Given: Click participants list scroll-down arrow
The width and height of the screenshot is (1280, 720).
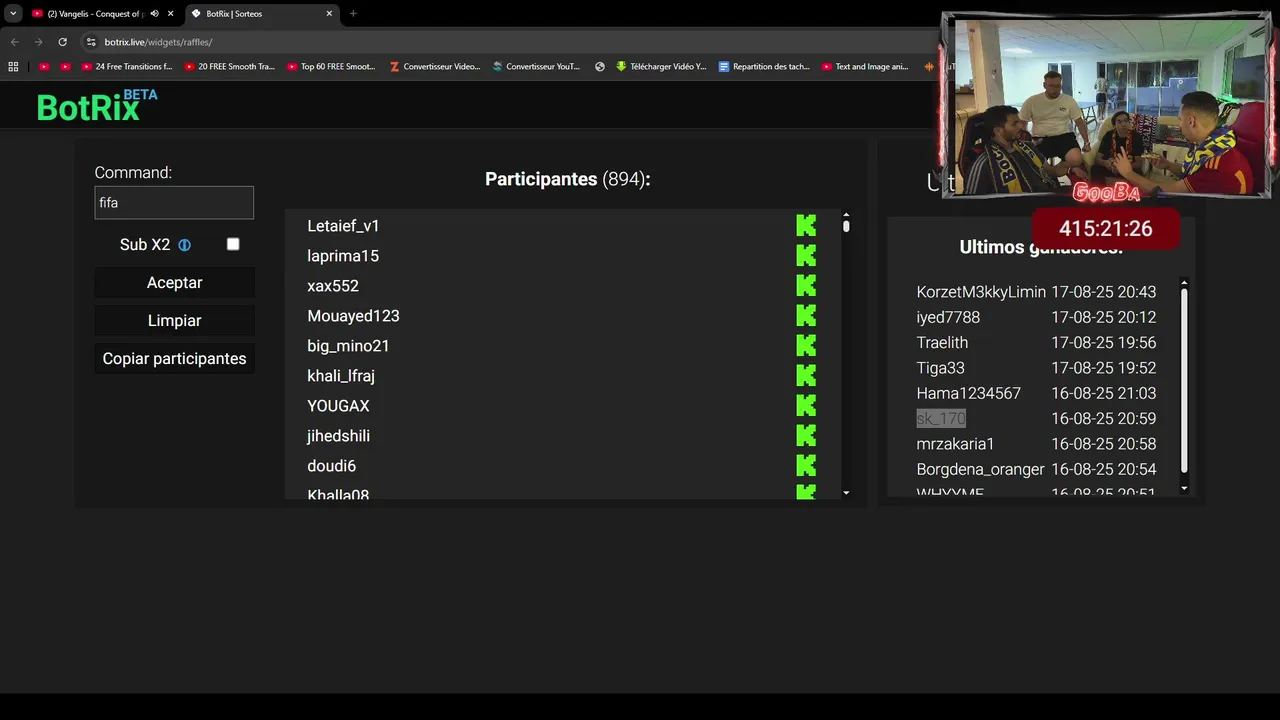Looking at the screenshot, I should point(846,493).
